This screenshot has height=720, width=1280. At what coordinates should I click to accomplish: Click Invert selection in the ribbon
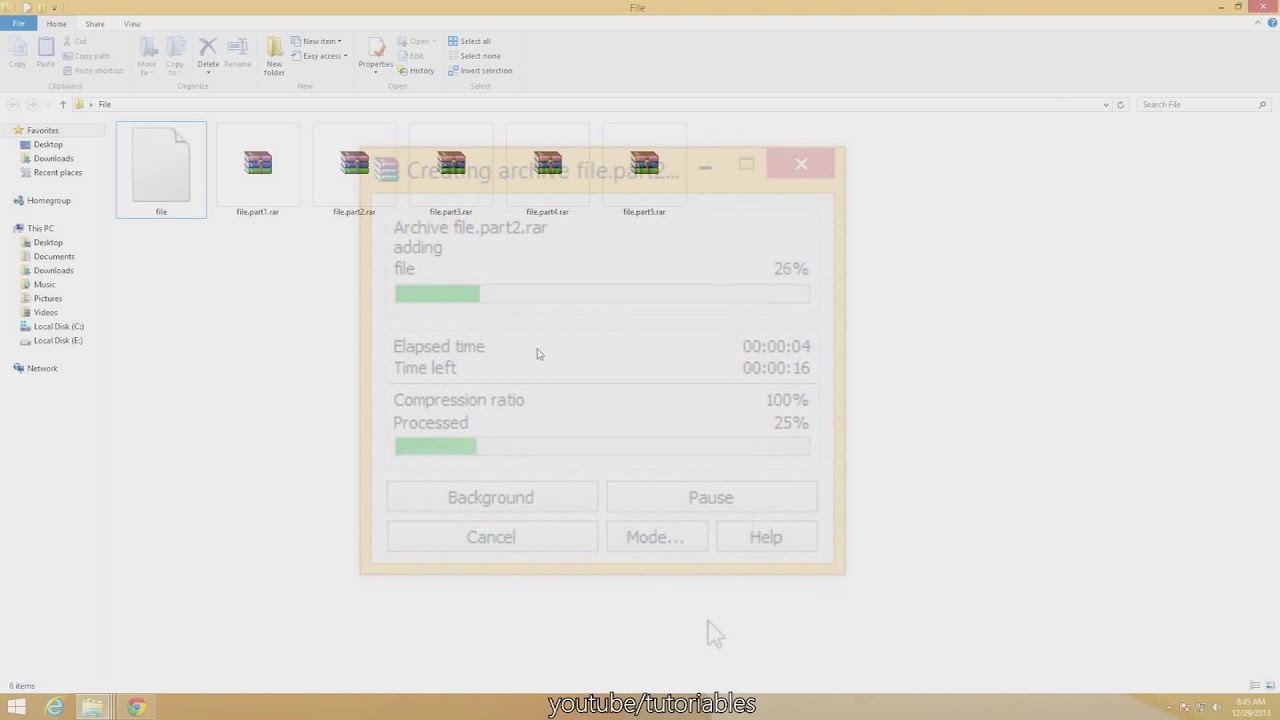tap(480, 70)
